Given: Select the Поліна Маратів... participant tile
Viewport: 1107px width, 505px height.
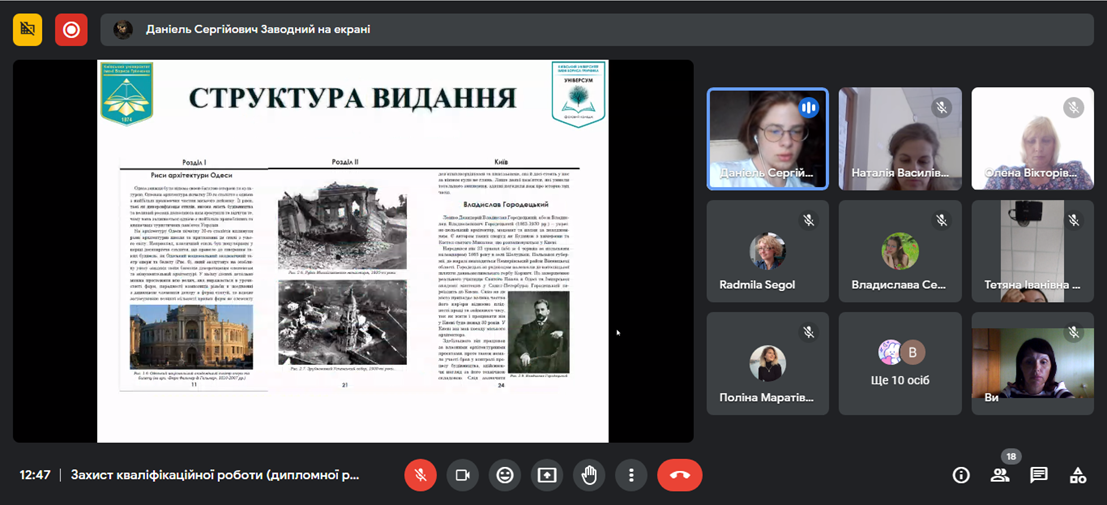Looking at the screenshot, I should 768,363.
